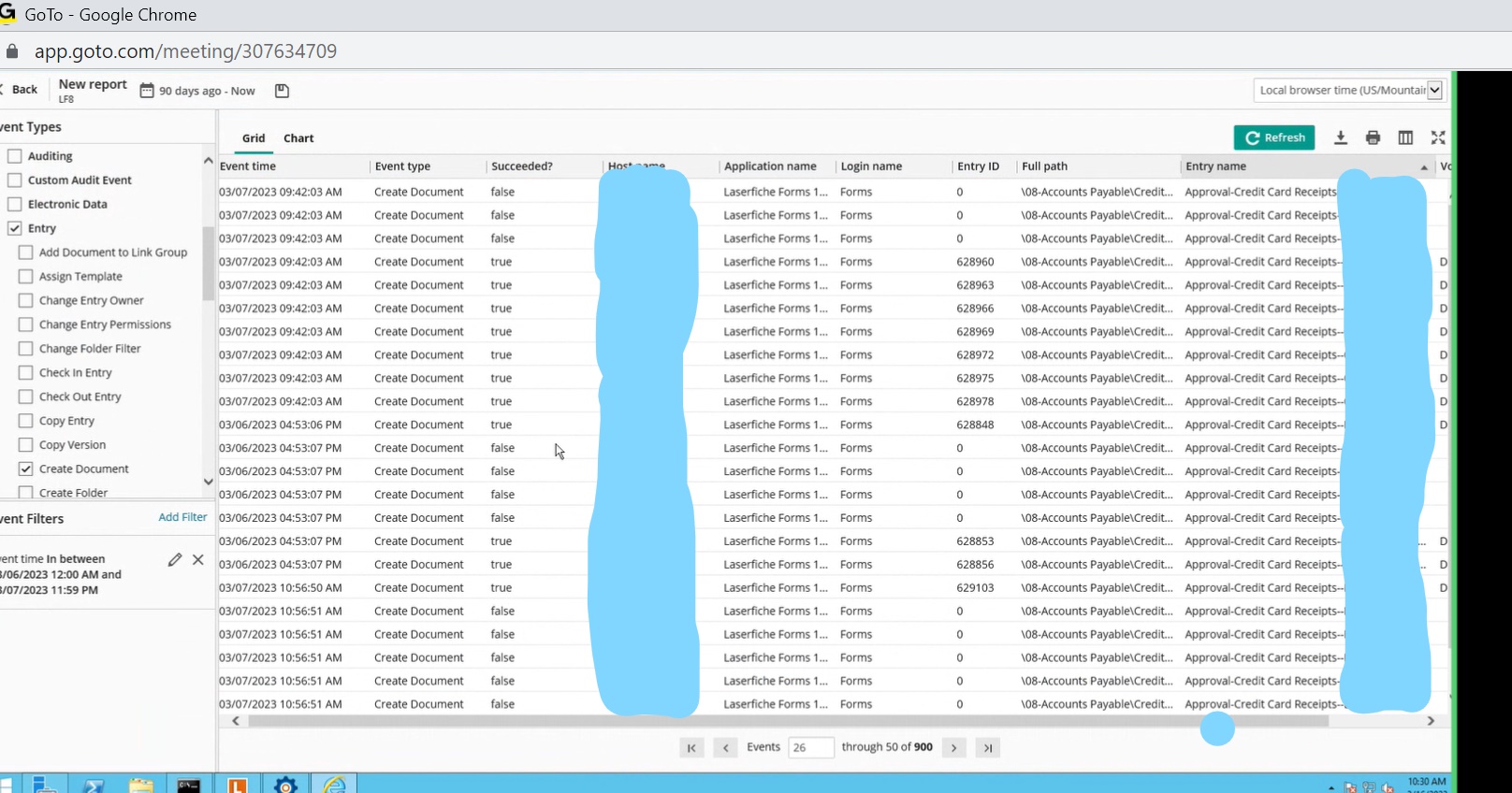Download the report using the download icon

[x=1341, y=137]
